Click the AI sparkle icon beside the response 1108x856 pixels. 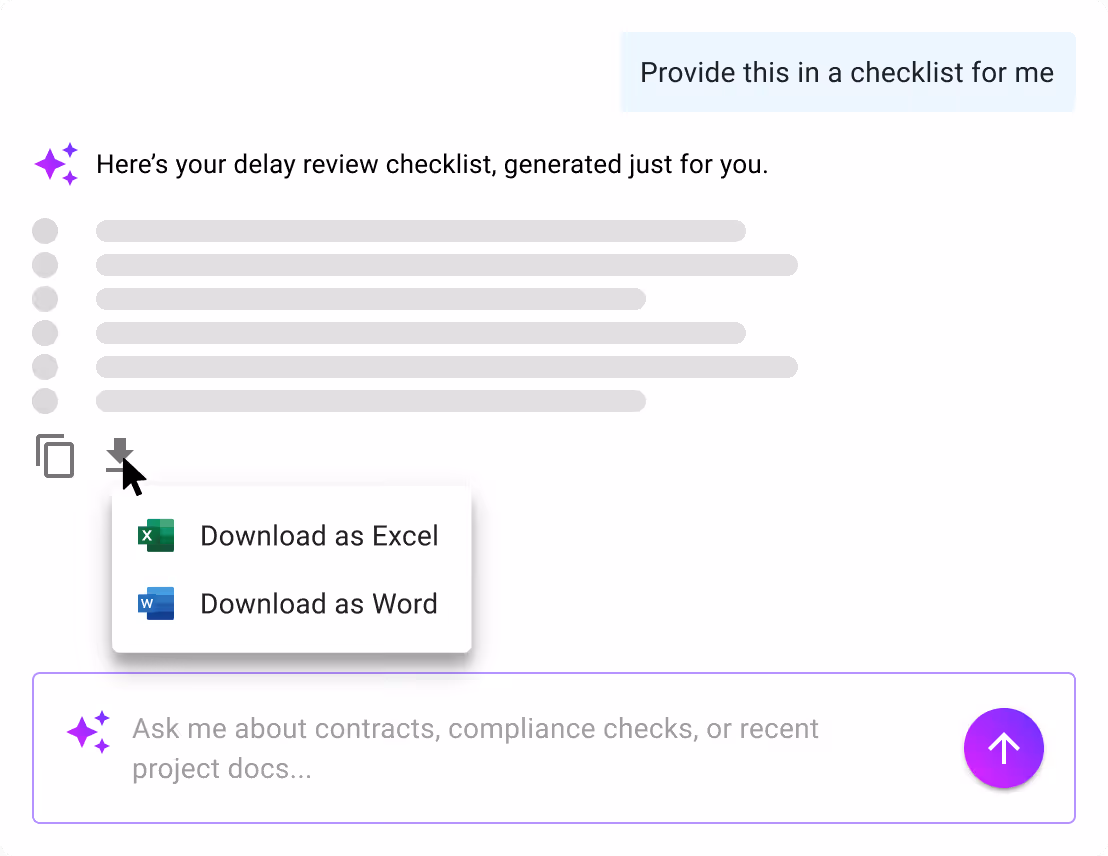point(56,163)
